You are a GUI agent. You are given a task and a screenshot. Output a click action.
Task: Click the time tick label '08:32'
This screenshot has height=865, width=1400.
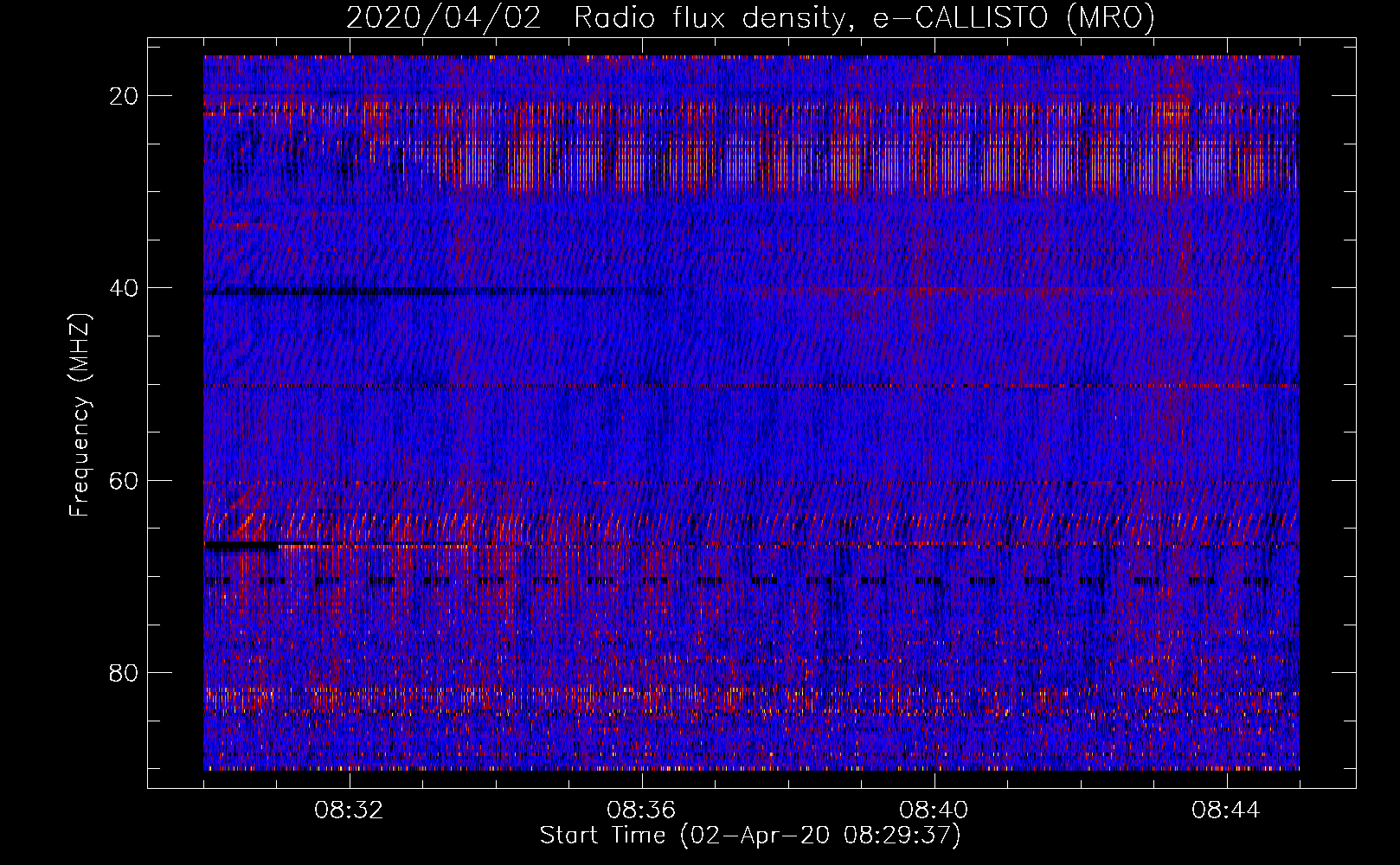(350, 811)
